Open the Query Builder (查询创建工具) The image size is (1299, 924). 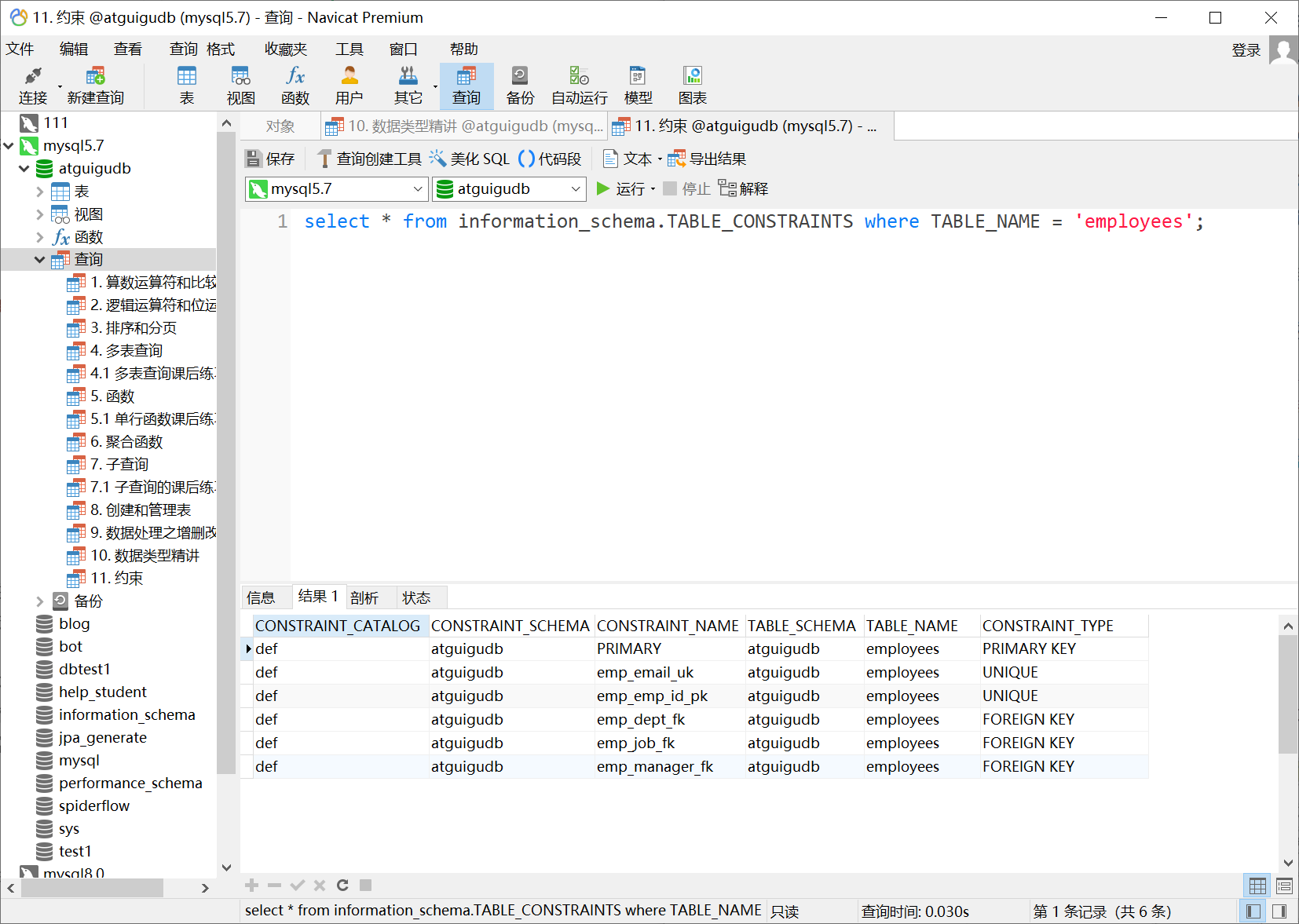(x=369, y=159)
